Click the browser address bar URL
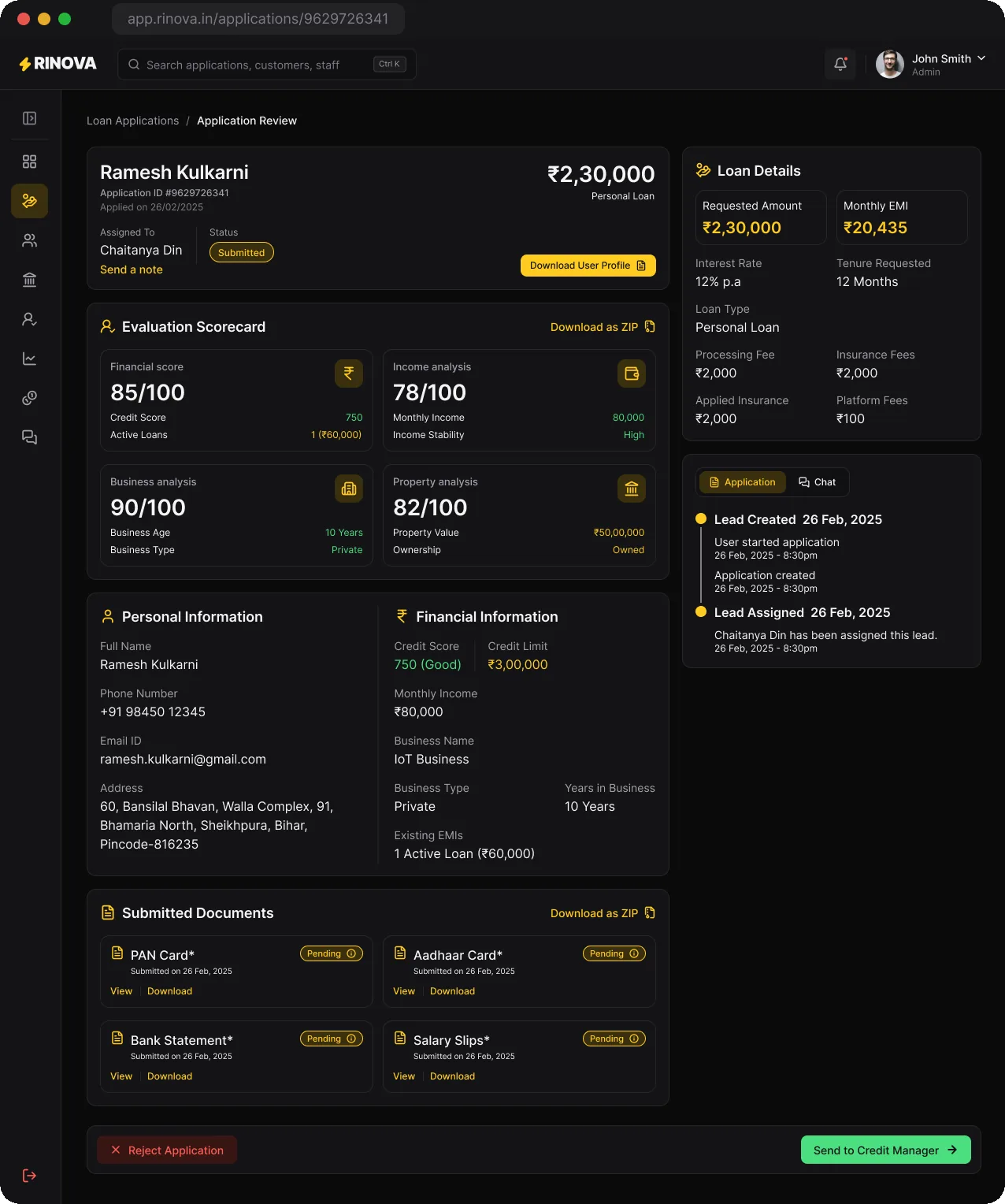The width and height of the screenshot is (1005, 1204). [x=258, y=18]
